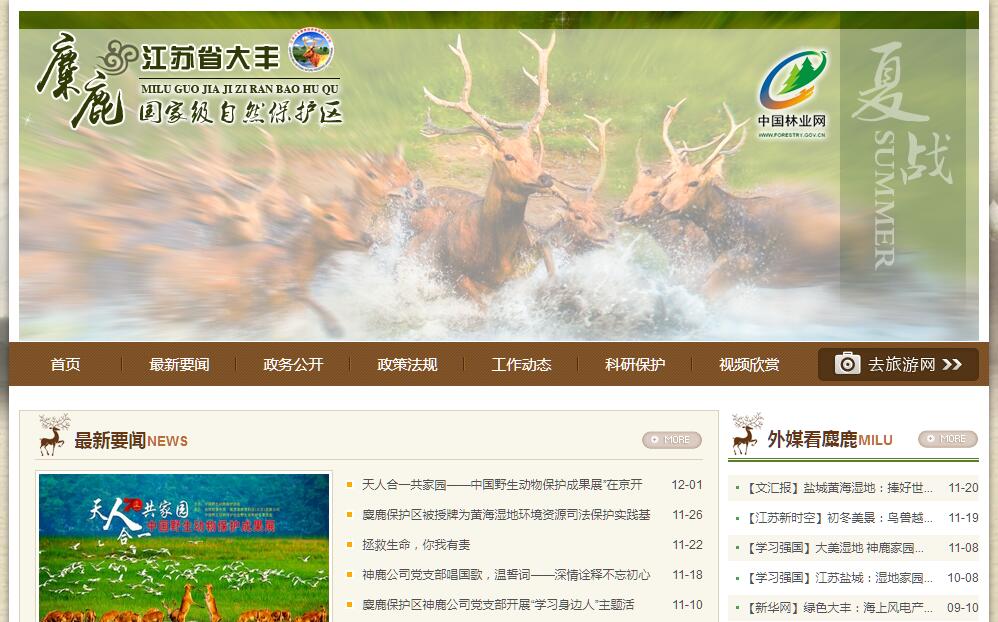
Task: Click the 外媒看麋鹿MILU section heading
Action: pyautogui.click(x=829, y=439)
